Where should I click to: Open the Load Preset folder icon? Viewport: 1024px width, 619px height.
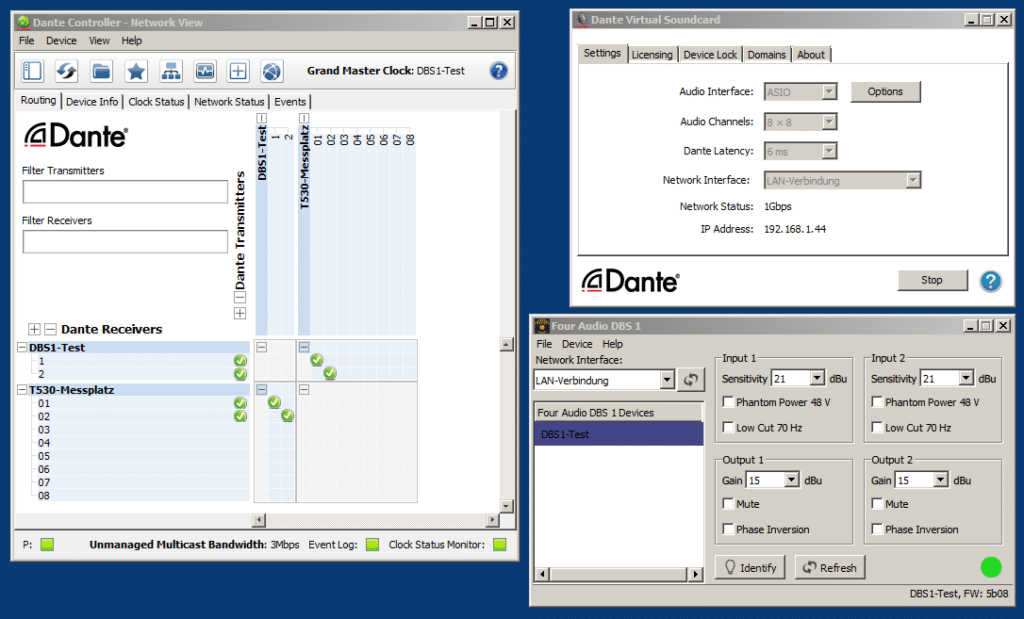(x=101, y=71)
